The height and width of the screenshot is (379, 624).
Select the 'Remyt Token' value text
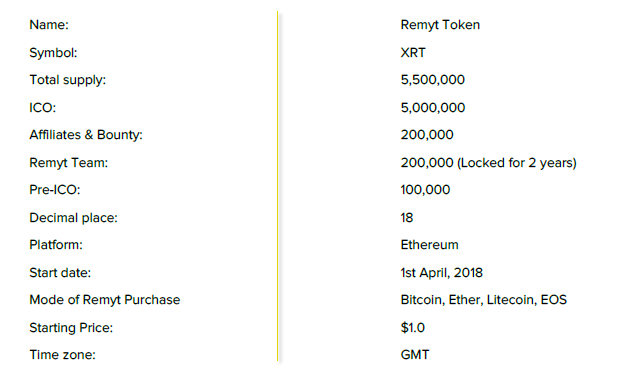point(440,25)
